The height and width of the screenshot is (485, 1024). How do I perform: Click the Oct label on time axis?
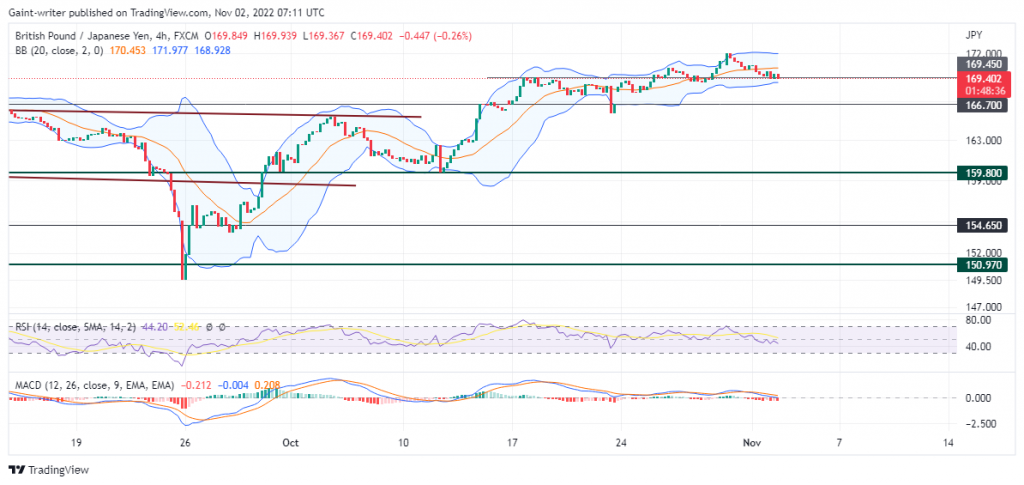click(x=291, y=443)
